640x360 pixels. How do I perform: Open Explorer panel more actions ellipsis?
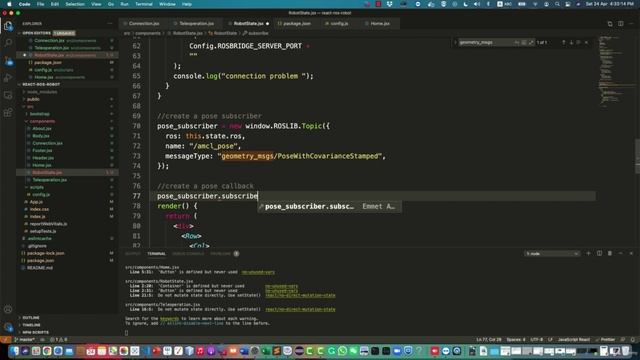(109, 24)
